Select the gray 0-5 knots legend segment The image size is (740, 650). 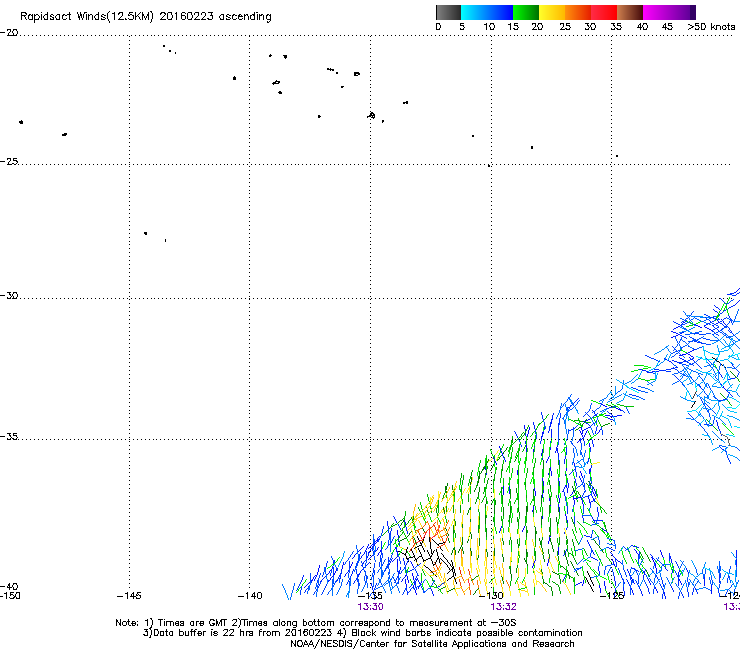[x=448, y=12]
